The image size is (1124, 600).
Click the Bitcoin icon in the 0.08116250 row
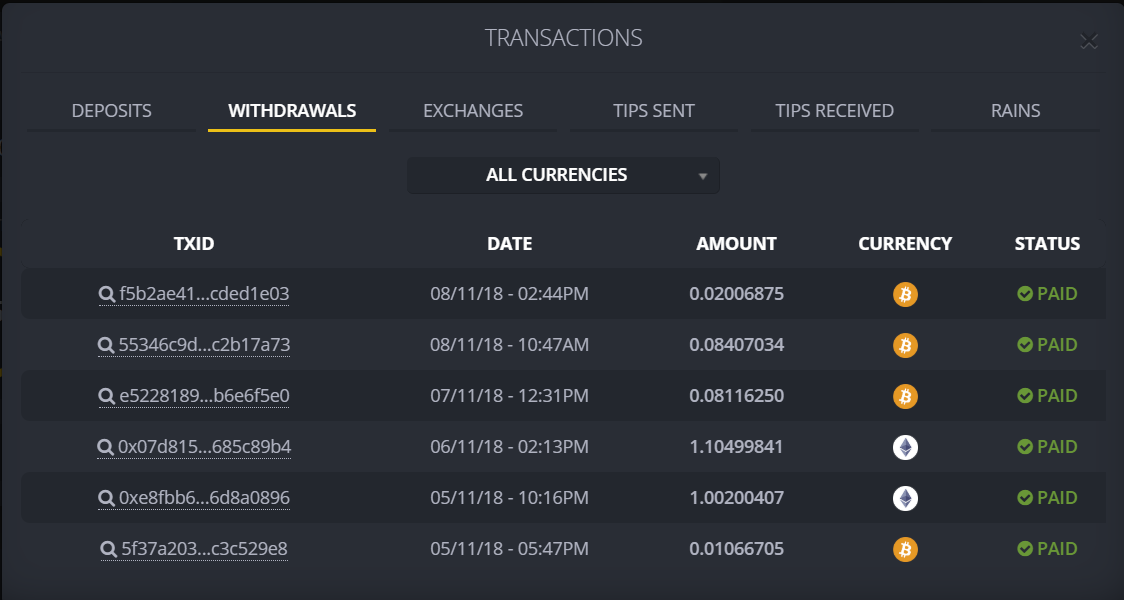(905, 396)
